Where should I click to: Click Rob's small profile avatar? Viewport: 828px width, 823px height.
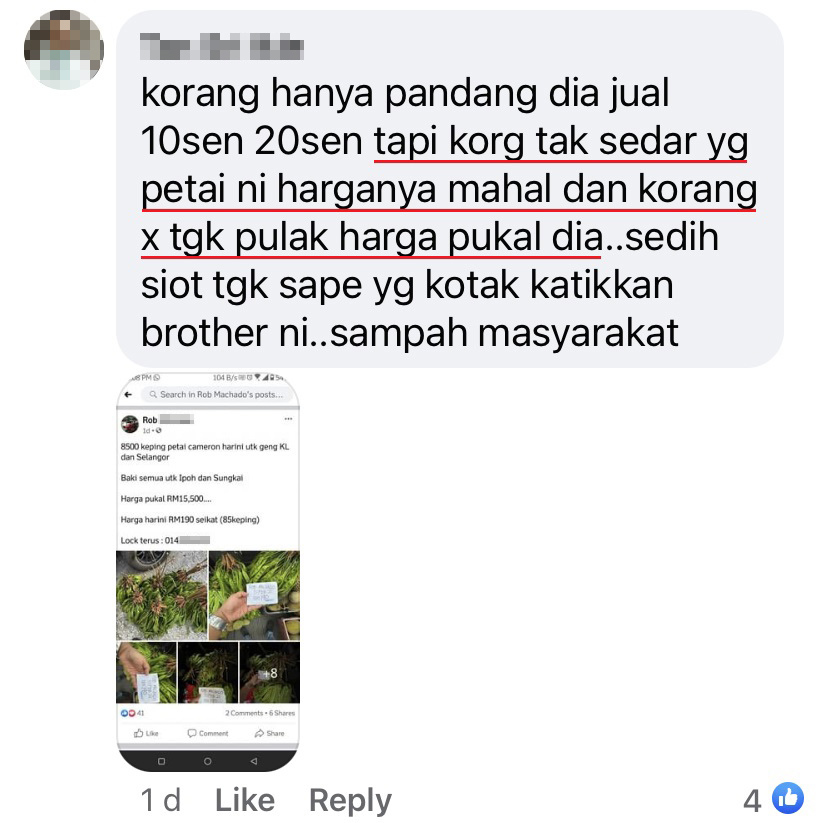[129, 423]
